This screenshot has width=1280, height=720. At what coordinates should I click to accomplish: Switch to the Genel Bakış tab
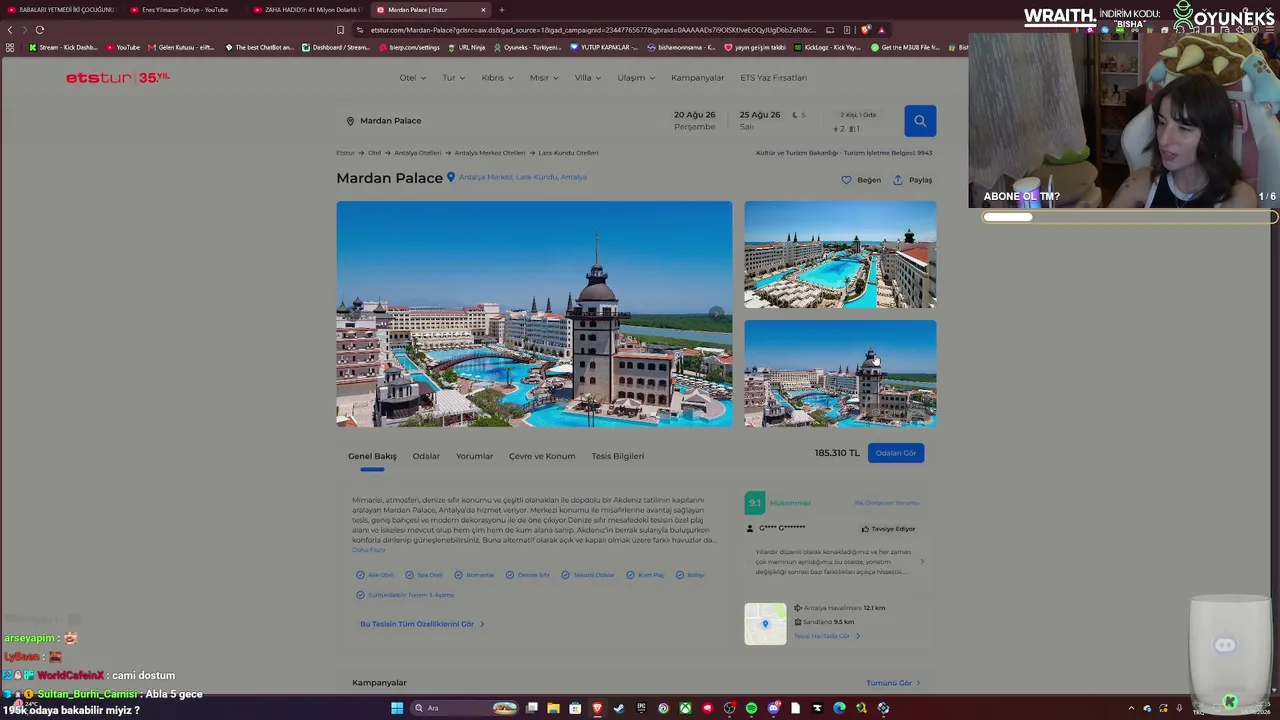click(372, 456)
